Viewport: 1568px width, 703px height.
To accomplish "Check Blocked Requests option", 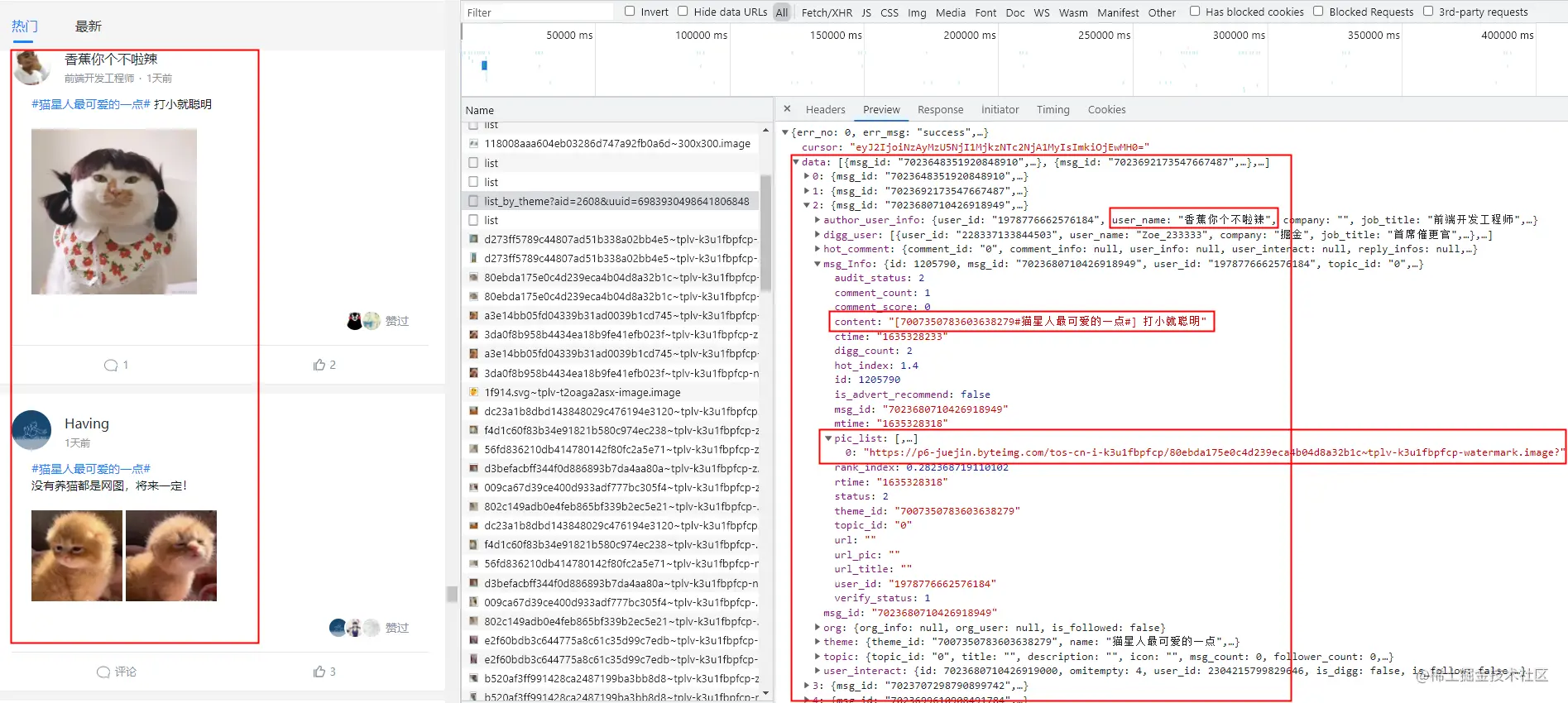I will tap(1318, 12).
